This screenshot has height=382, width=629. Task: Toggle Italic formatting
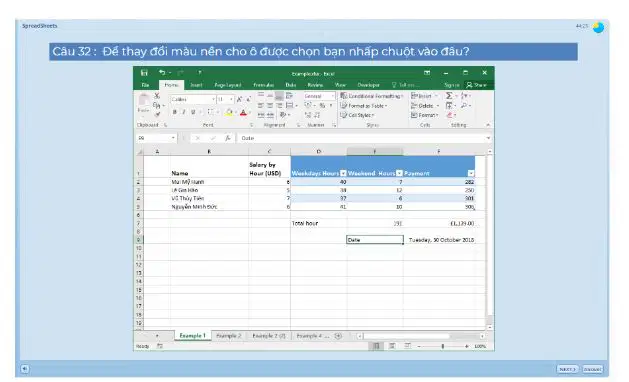tap(184, 112)
